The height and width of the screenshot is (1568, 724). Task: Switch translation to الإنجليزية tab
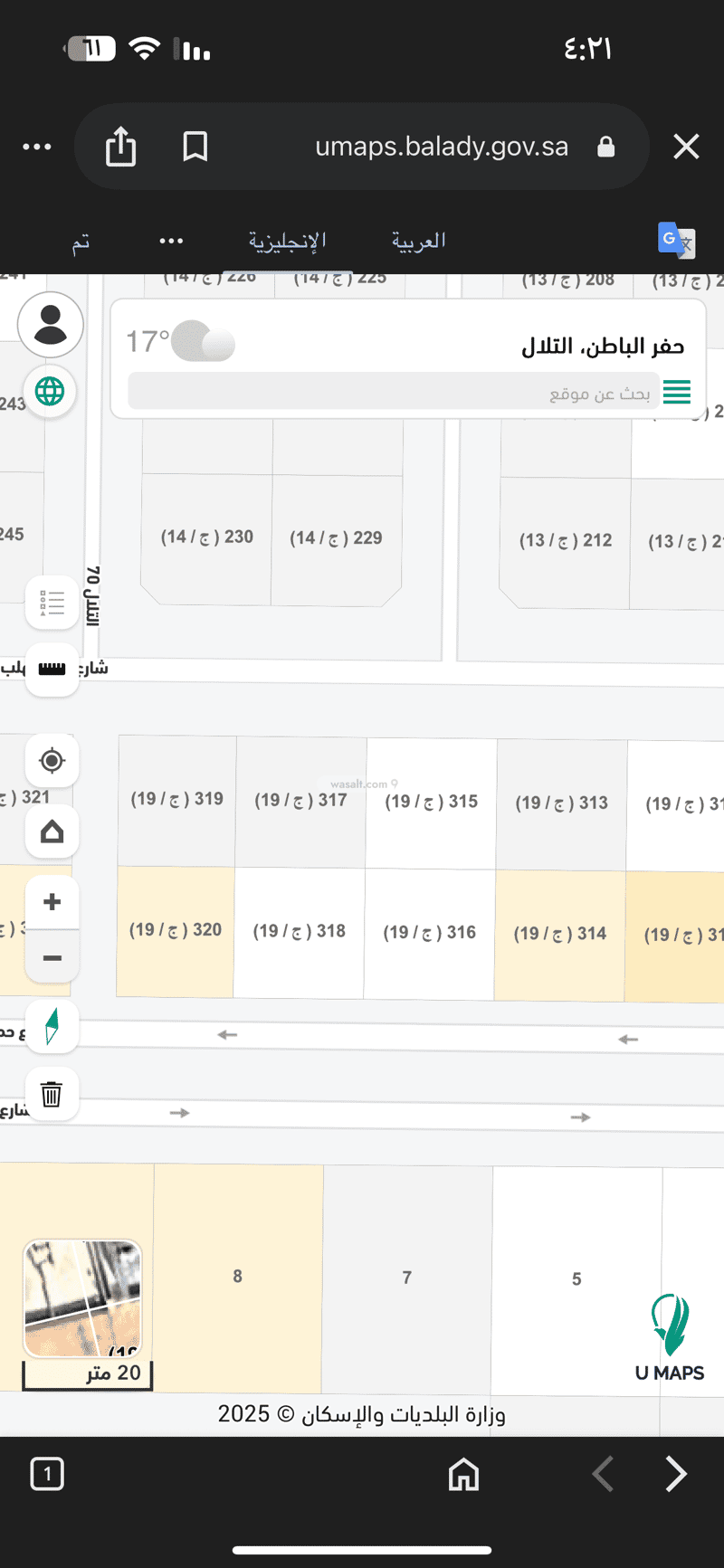point(287,241)
